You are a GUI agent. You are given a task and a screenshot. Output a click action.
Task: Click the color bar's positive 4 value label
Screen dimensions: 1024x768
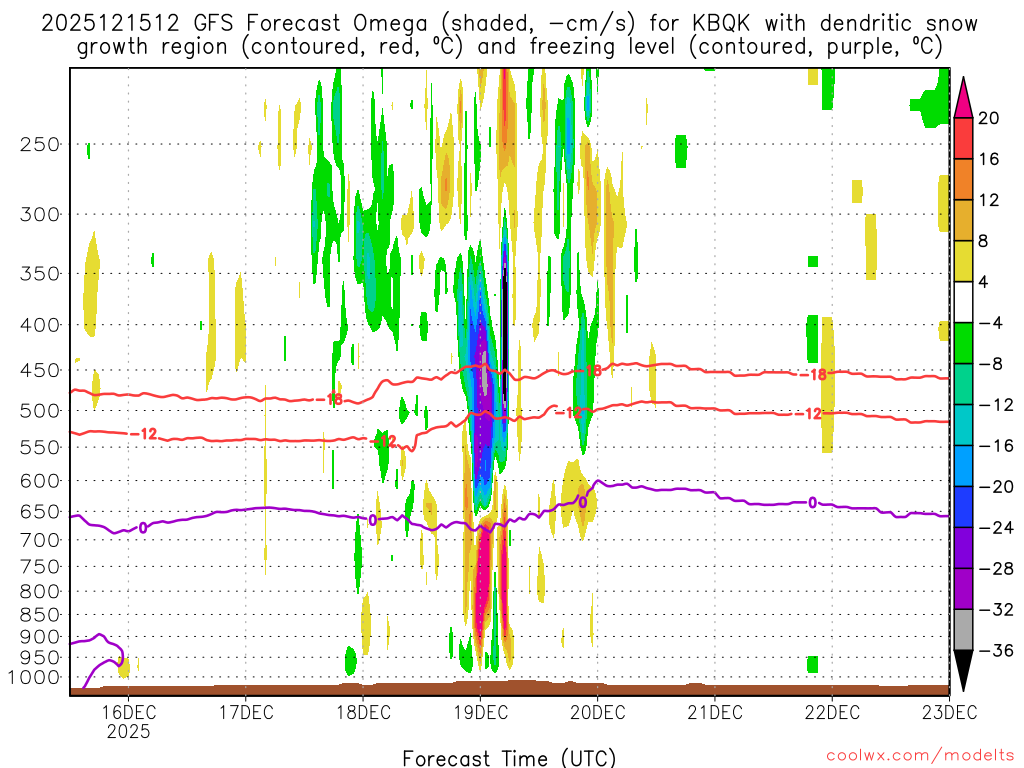click(984, 282)
